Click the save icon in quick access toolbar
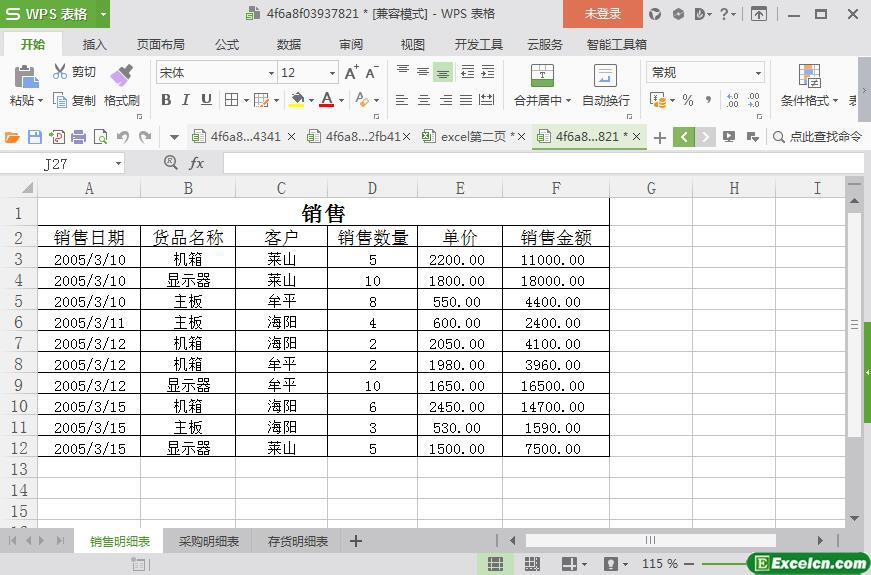The image size is (871, 575). [x=35, y=137]
